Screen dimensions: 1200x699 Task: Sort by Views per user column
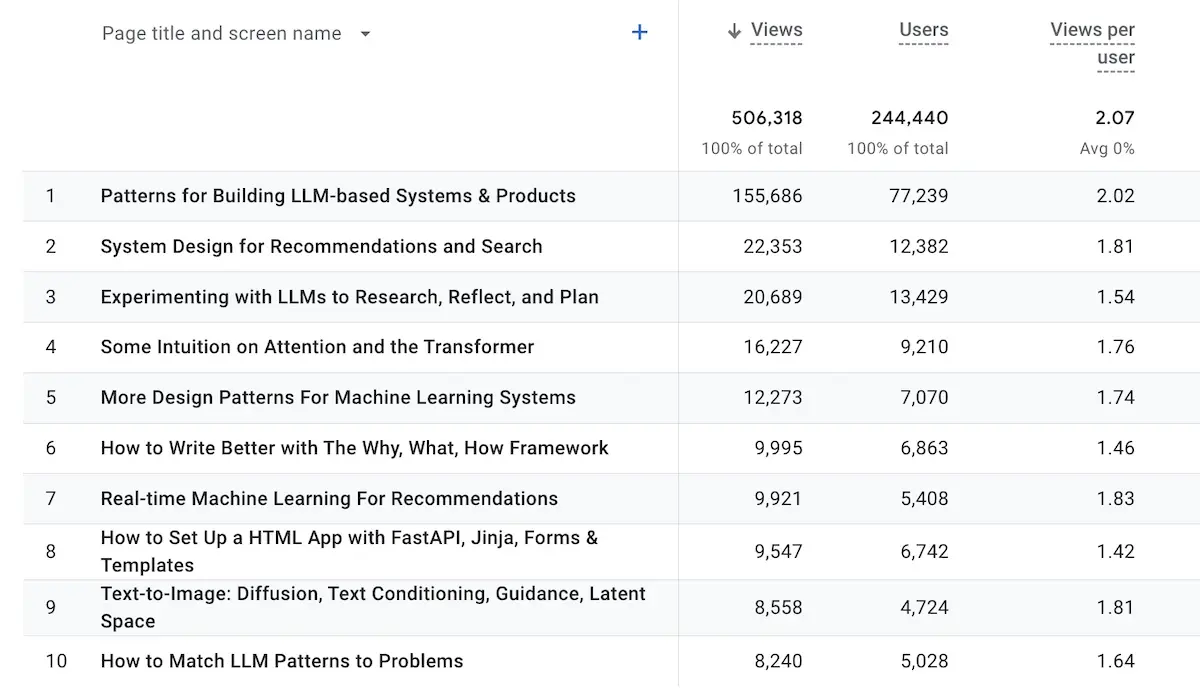(1092, 43)
